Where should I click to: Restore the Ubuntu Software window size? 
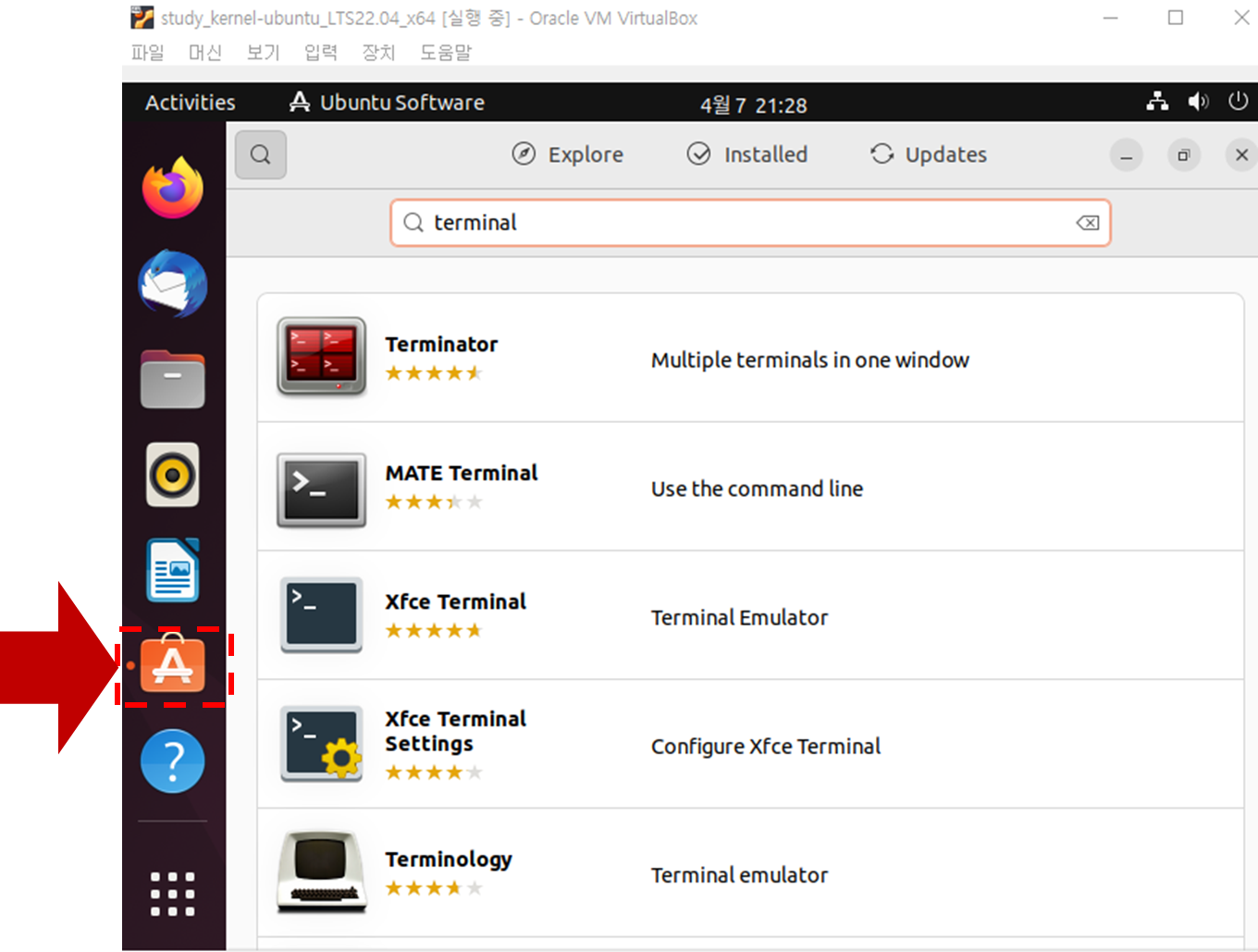click(x=1184, y=155)
